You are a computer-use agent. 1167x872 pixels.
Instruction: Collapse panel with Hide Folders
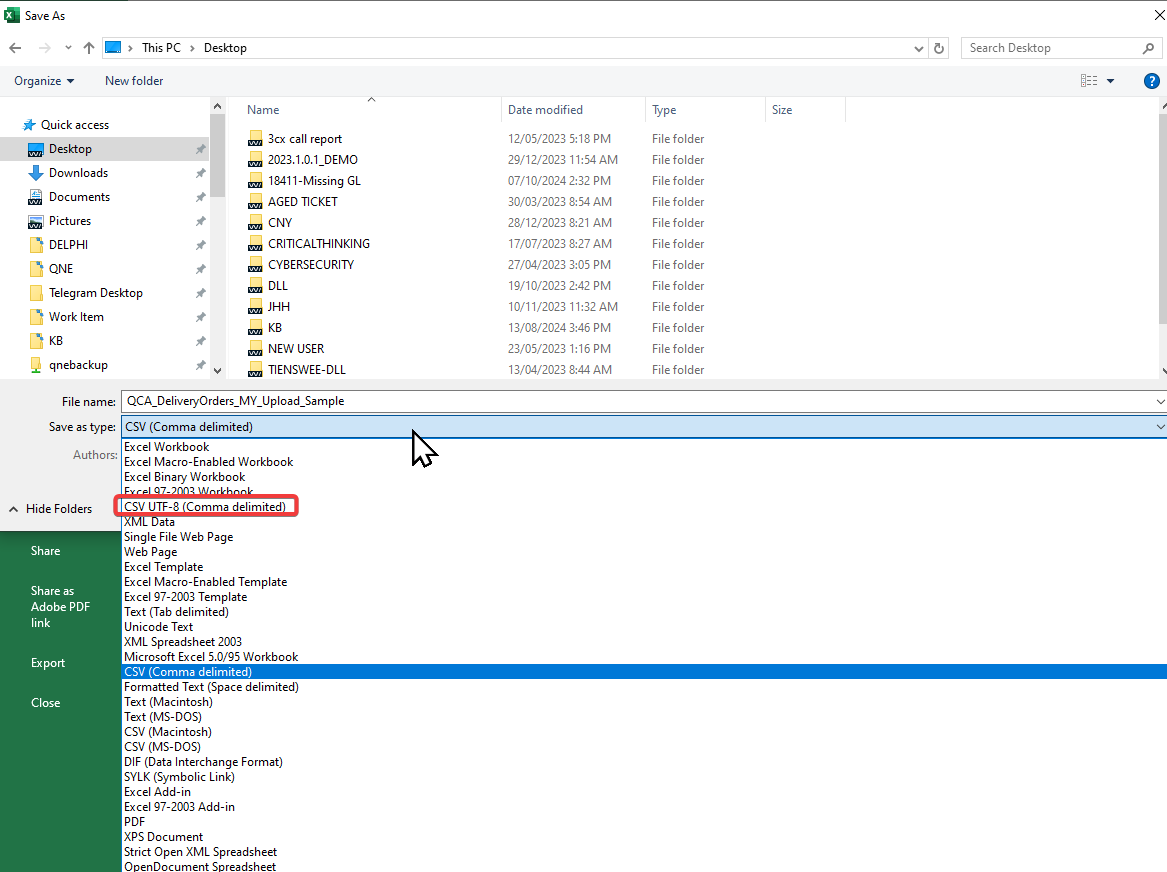click(x=51, y=509)
